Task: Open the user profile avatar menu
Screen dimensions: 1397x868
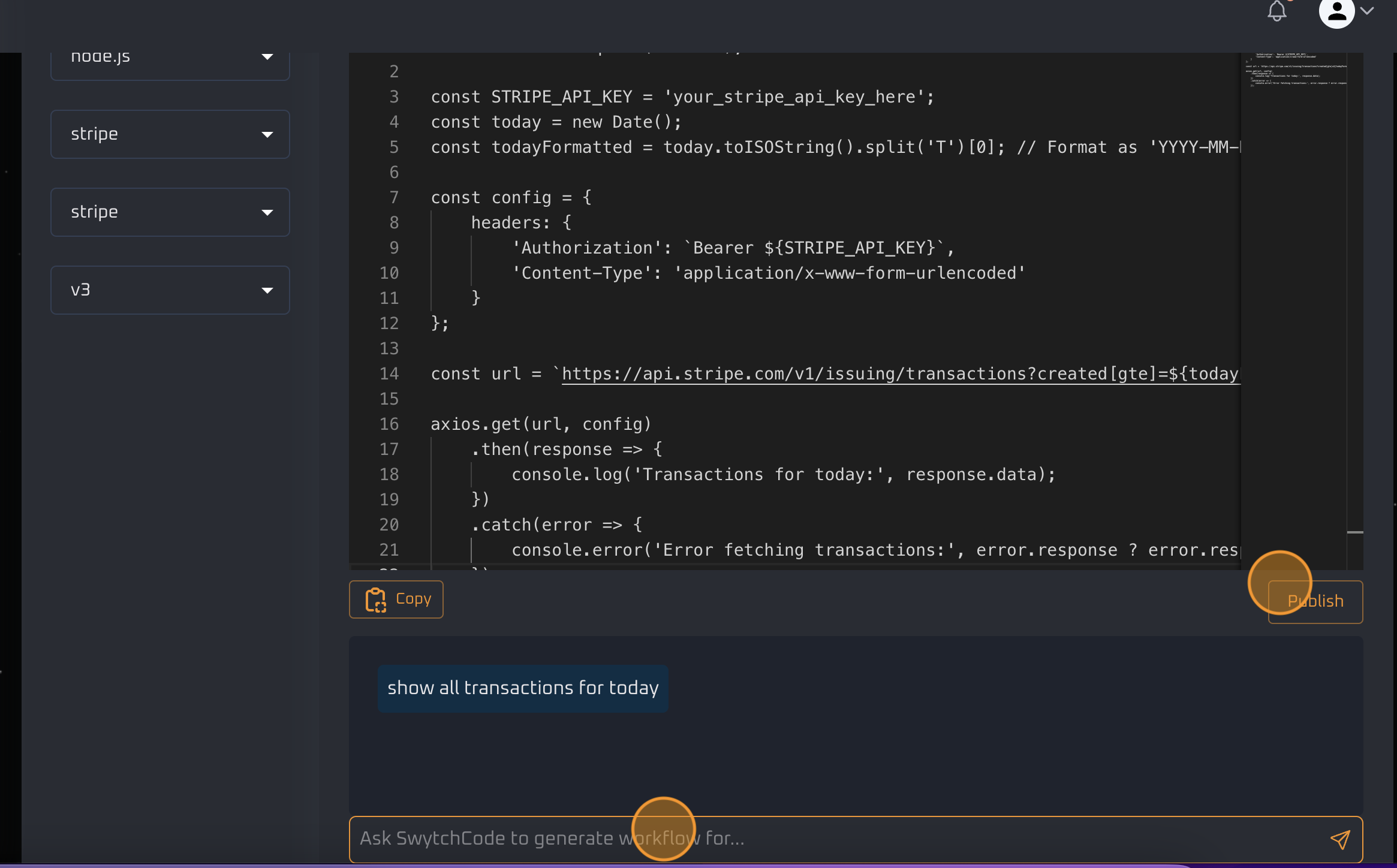Action: tap(1336, 12)
